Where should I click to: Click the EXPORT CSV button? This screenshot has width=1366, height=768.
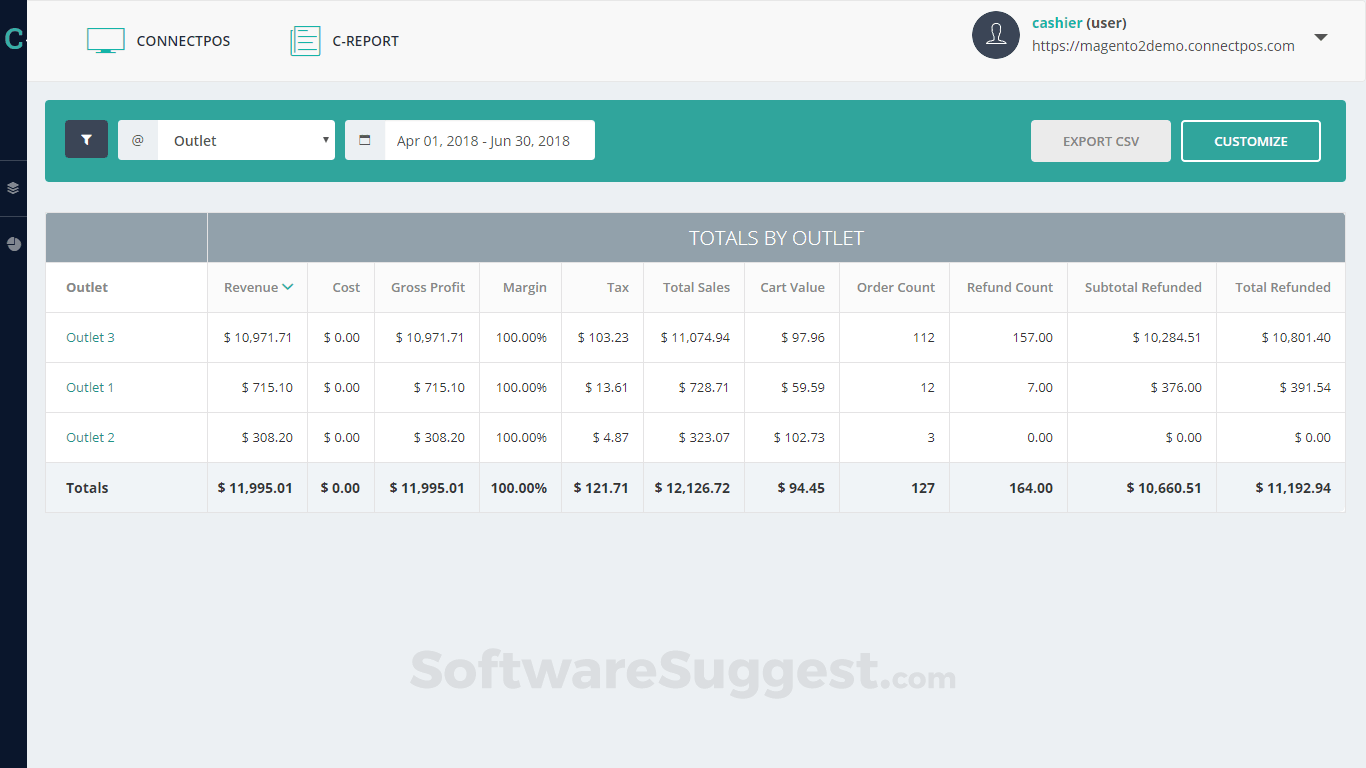coord(1100,140)
